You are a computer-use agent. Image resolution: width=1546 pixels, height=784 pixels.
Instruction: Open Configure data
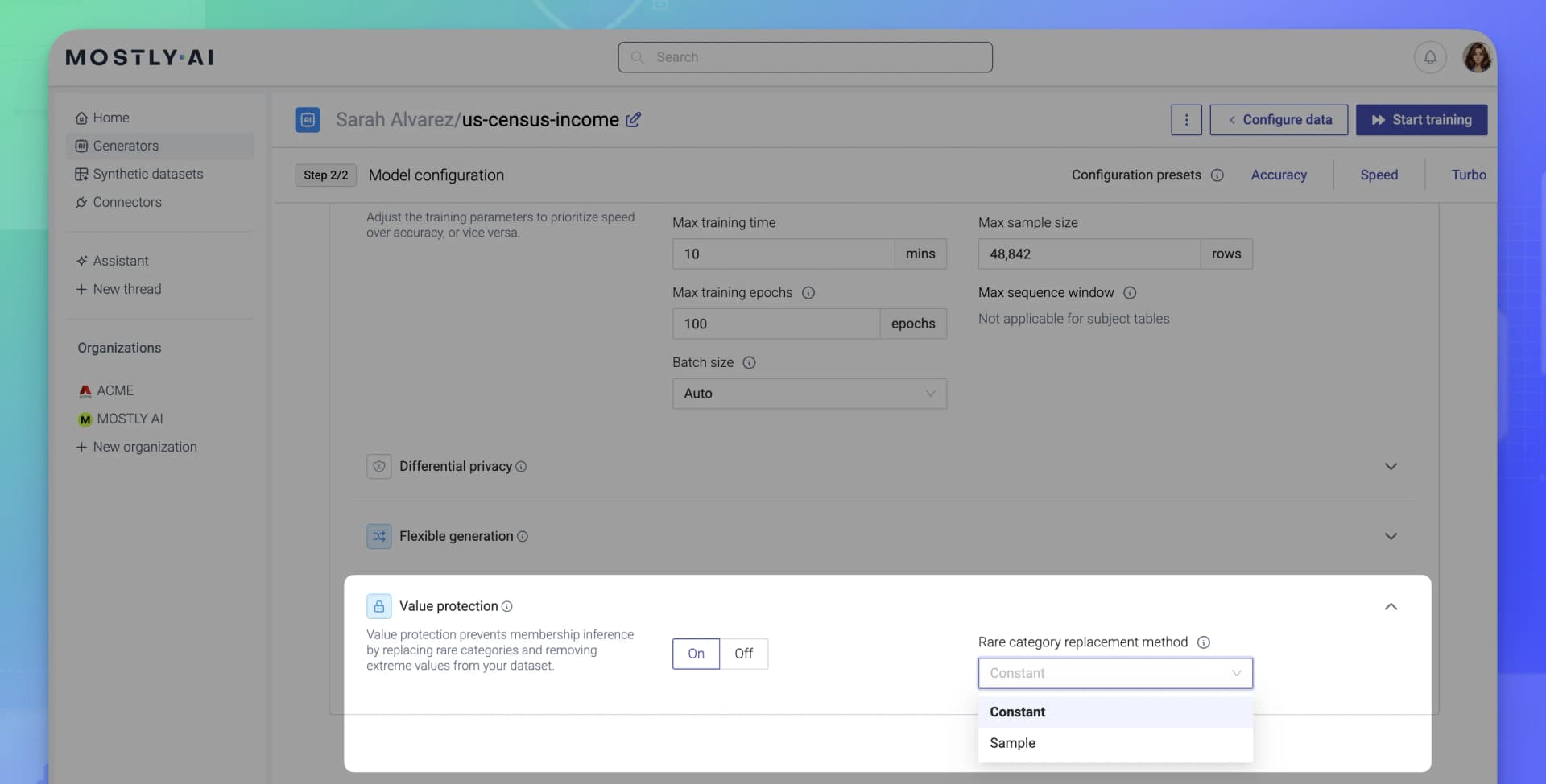1279,119
